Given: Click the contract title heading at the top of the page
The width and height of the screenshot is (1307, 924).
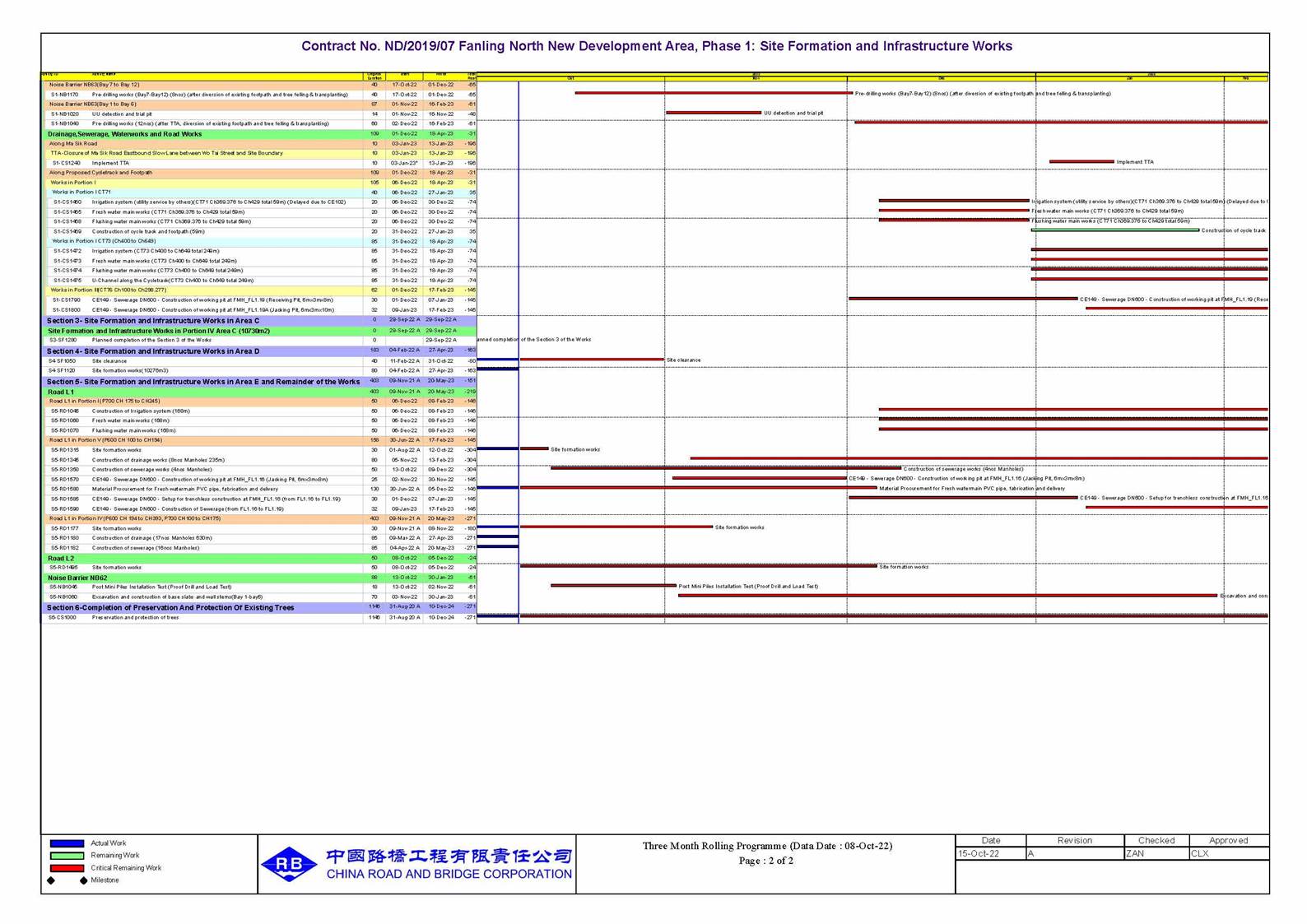Looking at the screenshot, I should pos(656,46).
